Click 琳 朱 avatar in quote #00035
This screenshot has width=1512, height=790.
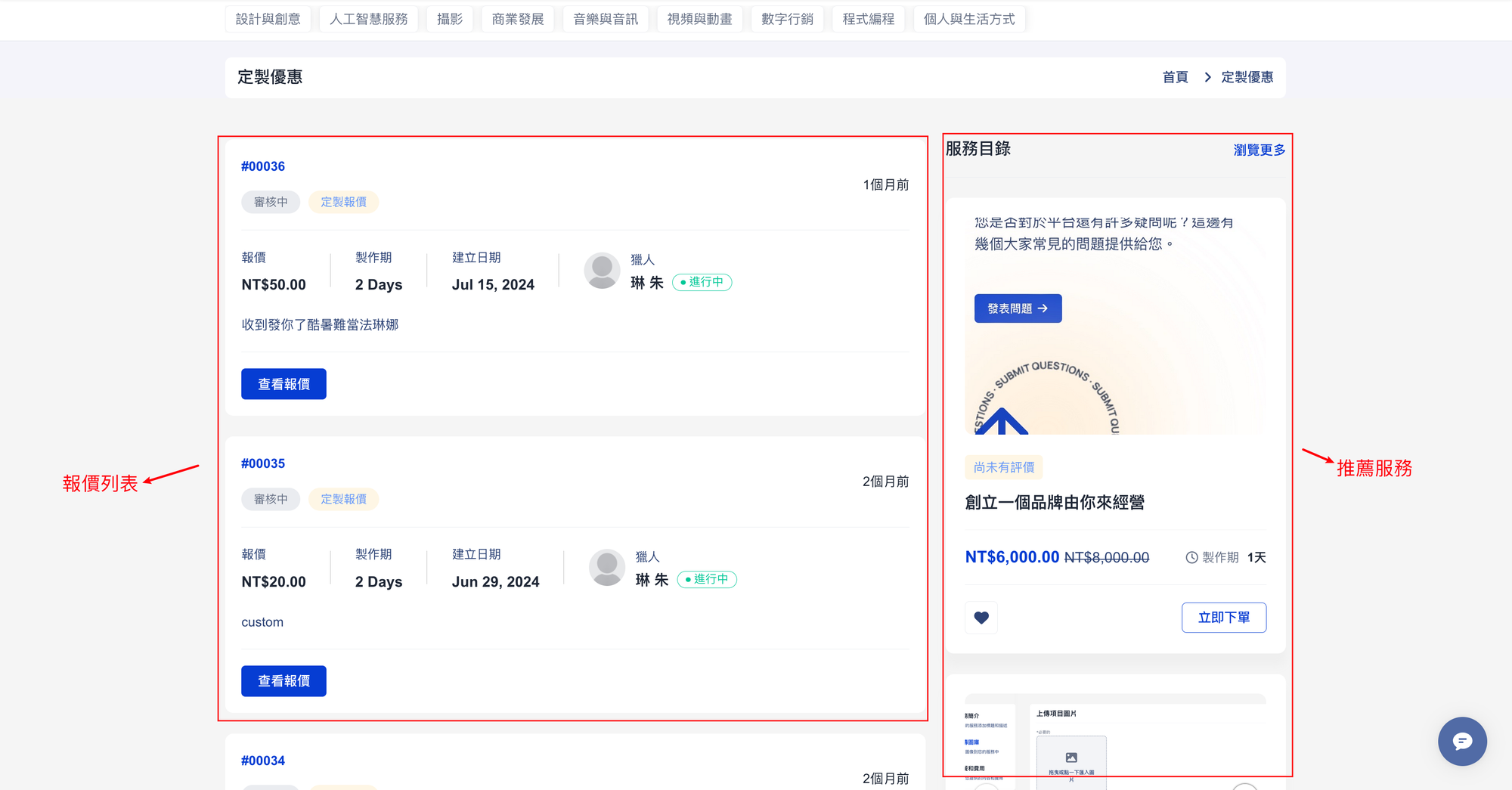(606, 568)
